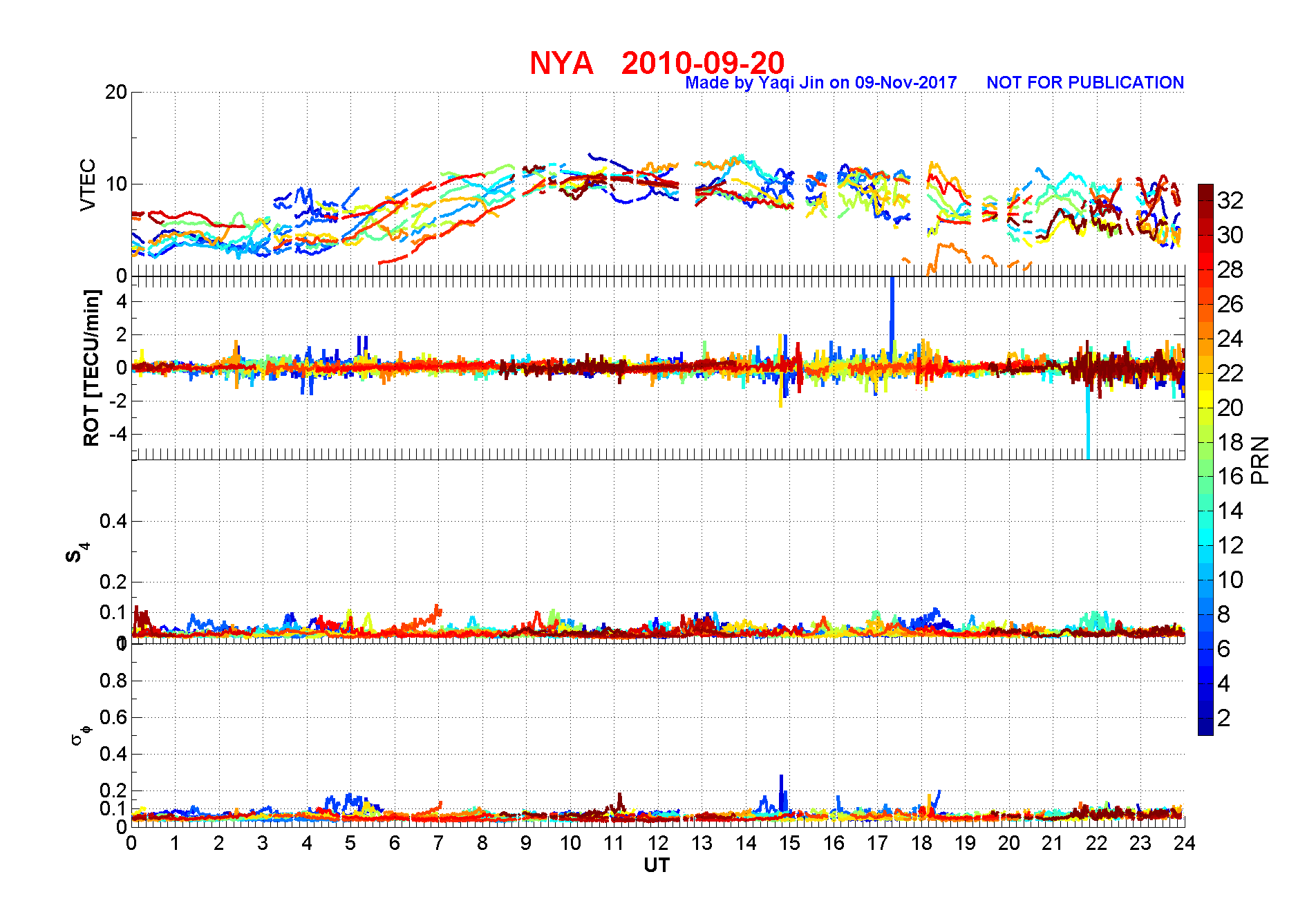Viewport: 1316px width, 919px height.
Task: Click ROT y-axis tick 4
Action: [122, 302]
